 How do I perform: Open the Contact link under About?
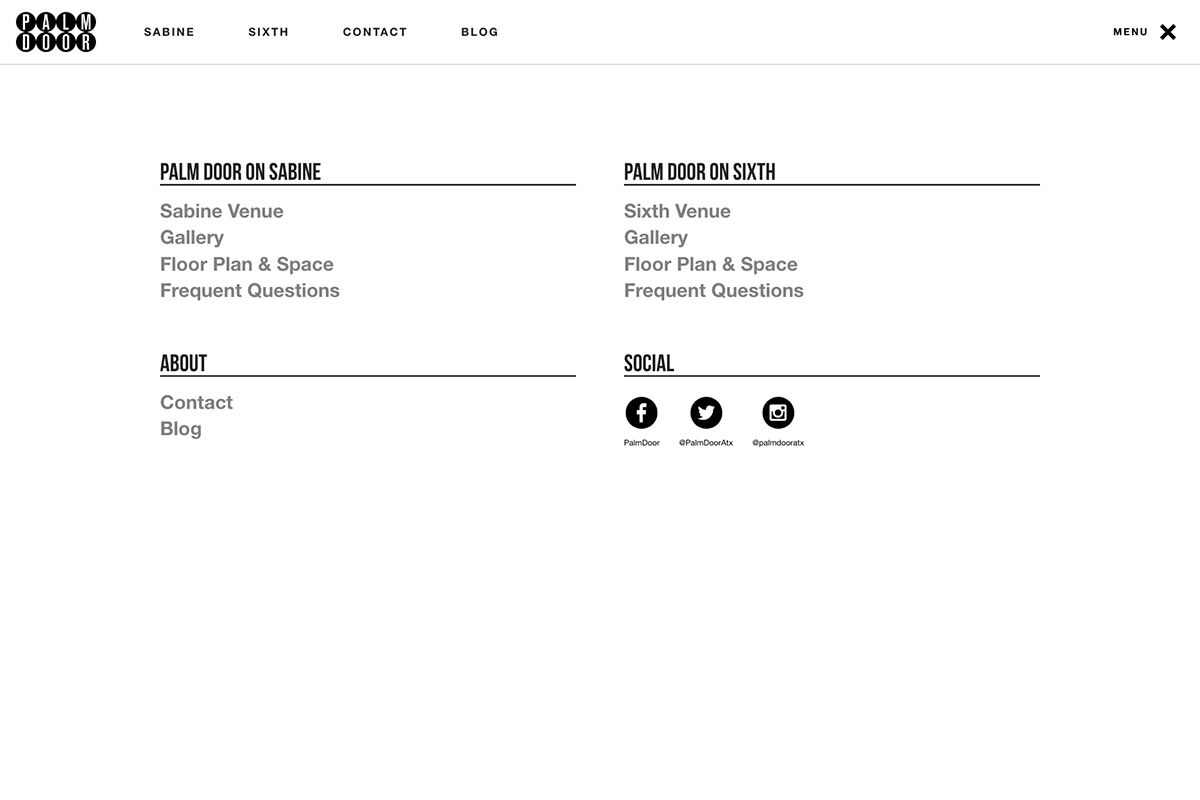(x=196, y=402)
